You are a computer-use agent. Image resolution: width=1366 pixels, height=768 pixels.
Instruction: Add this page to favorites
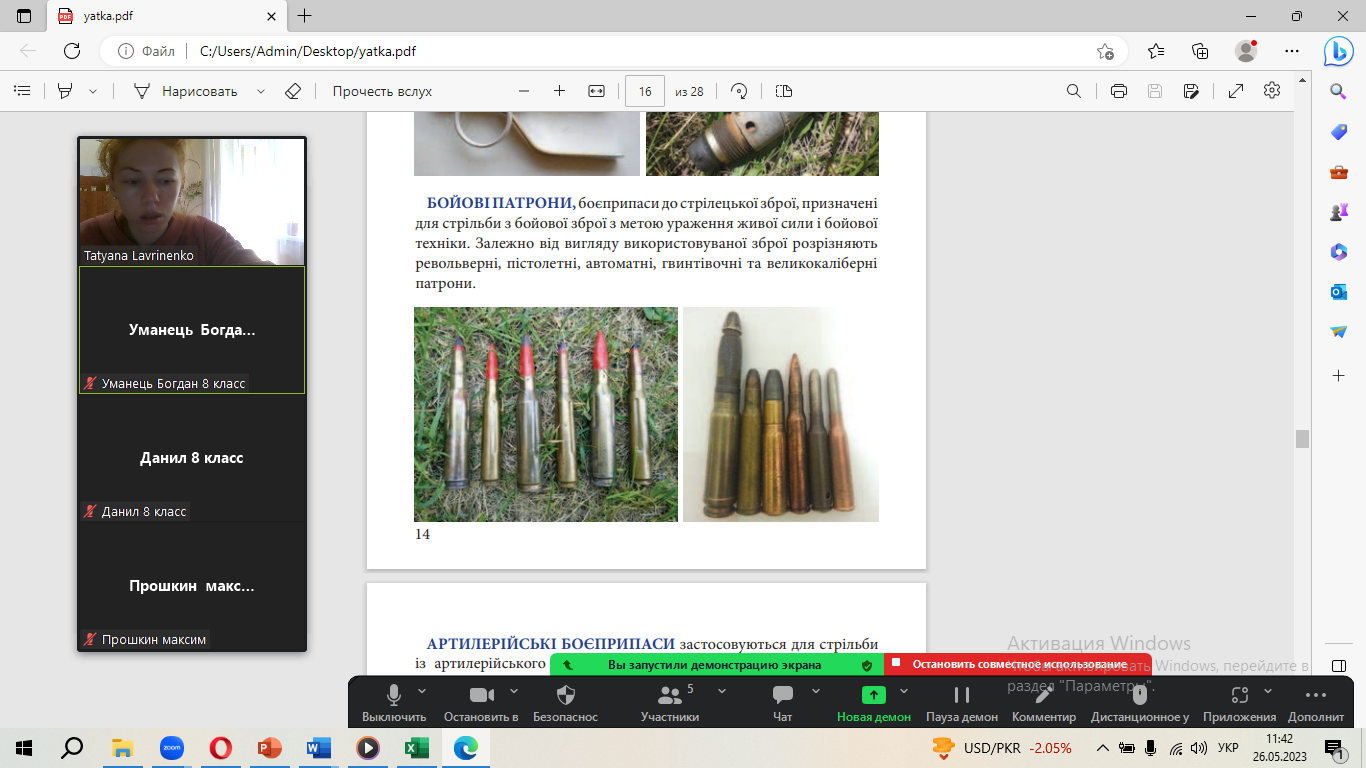1105,51
